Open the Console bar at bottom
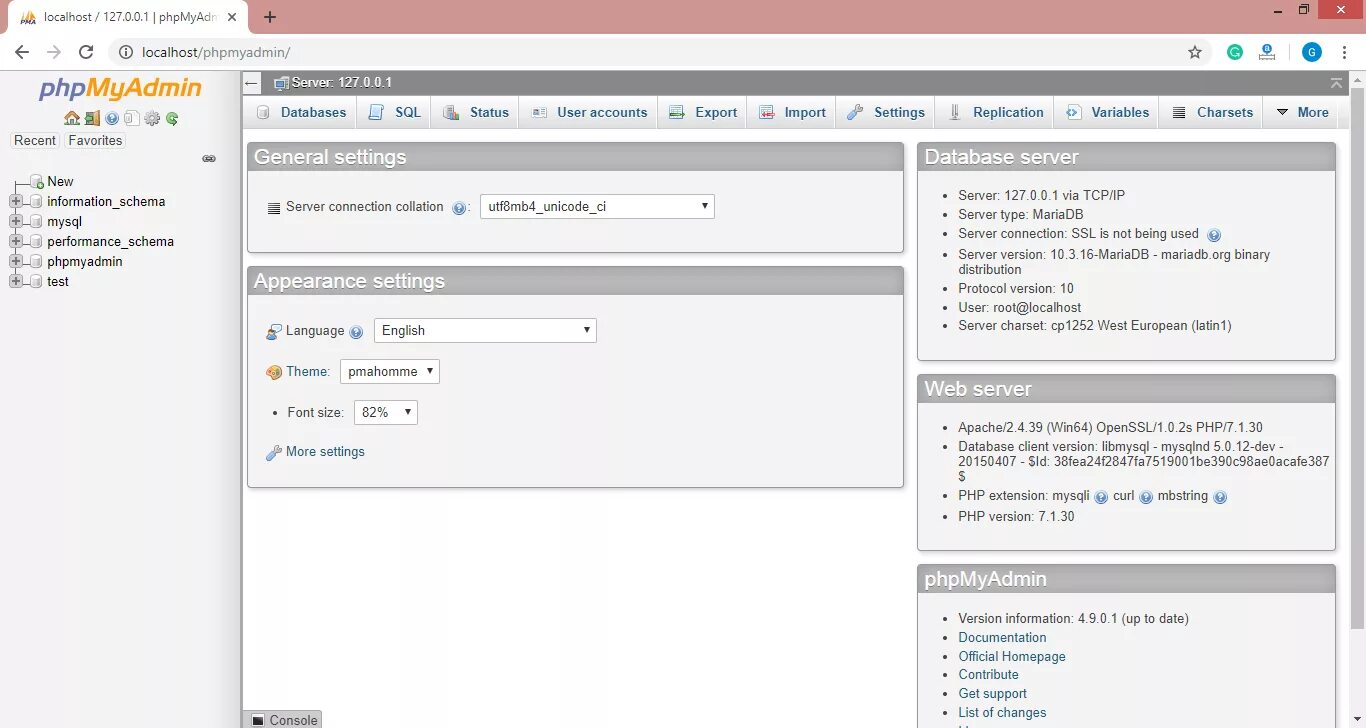Viewport: 1366px width, 728px height. tap(283, 720)
